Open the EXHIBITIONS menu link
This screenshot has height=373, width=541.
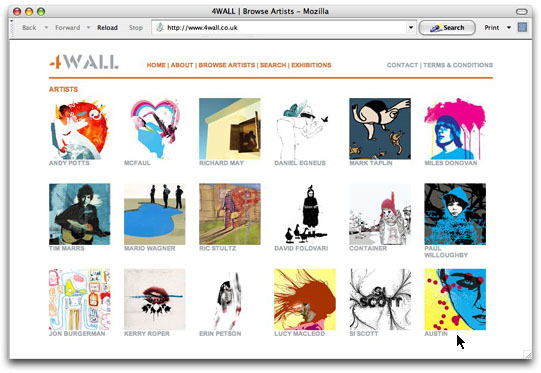[311, 65]
